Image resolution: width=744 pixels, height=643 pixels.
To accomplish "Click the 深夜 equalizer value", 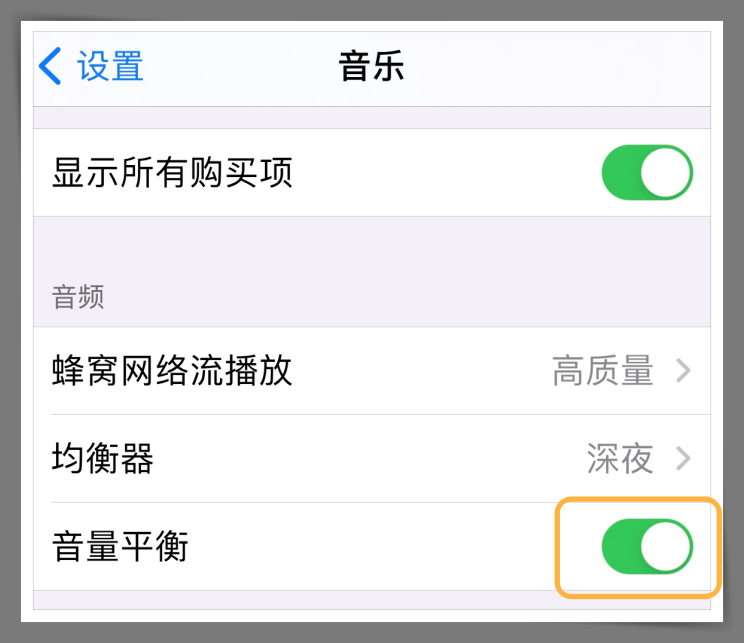I will point(620,458).
